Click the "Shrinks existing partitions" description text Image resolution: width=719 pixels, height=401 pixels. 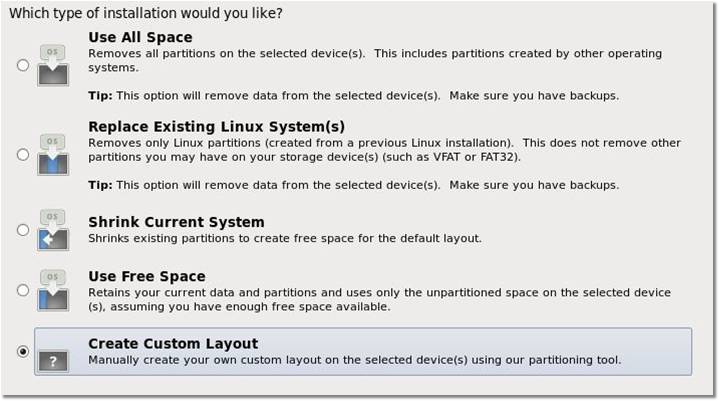click(285, 238)
